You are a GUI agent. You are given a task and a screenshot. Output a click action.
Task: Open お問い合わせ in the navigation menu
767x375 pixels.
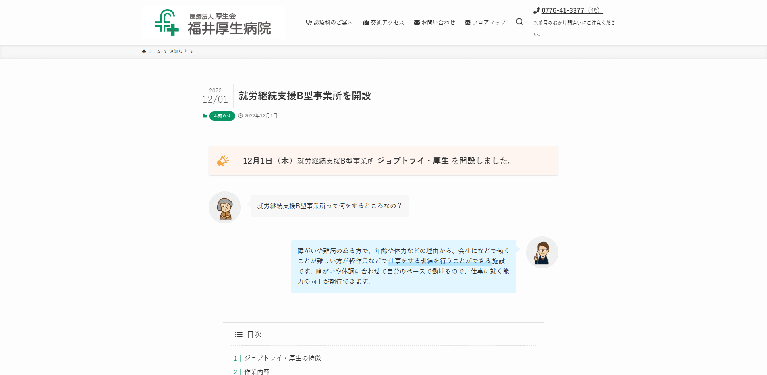click(x=434, y=22)
